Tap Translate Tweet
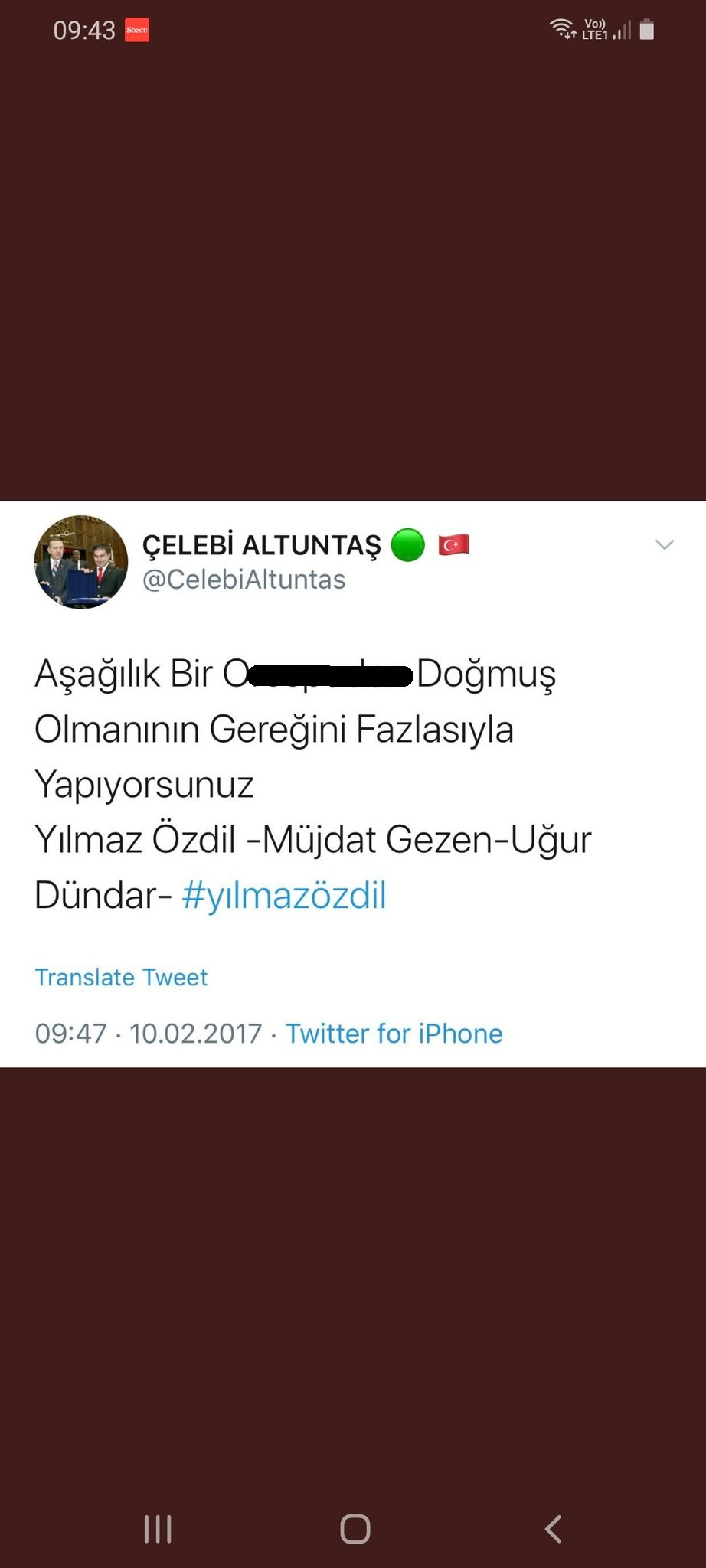706x1568 pixels. point(121,978)
